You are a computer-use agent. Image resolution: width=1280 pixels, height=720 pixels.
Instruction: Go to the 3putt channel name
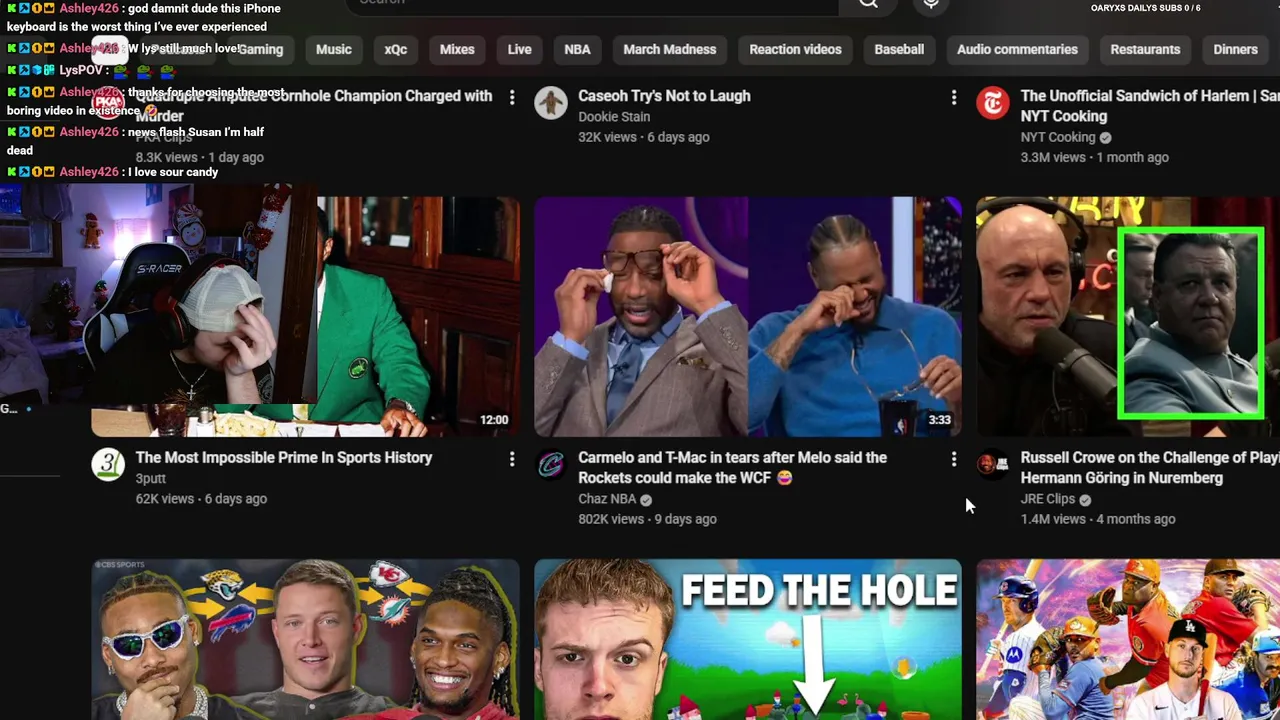pos(151,479)
